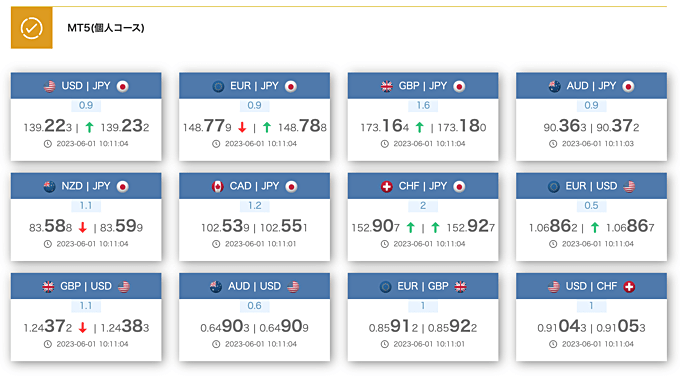
Task: Click the orange MT5 checkmark circle icon
Action: point(32,28)
